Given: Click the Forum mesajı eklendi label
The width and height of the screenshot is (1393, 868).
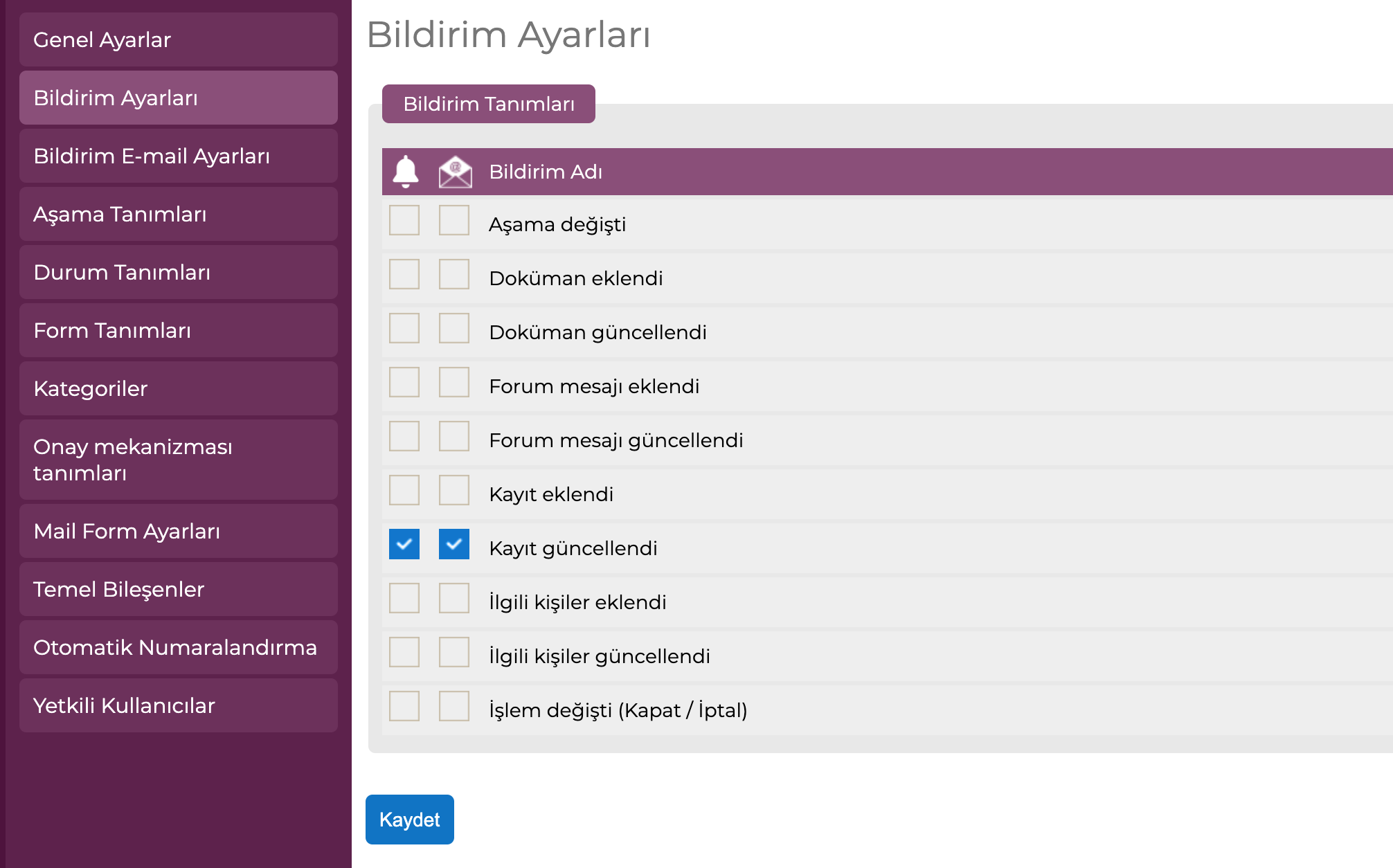Looking at the screenshot, I should point(594,386).
